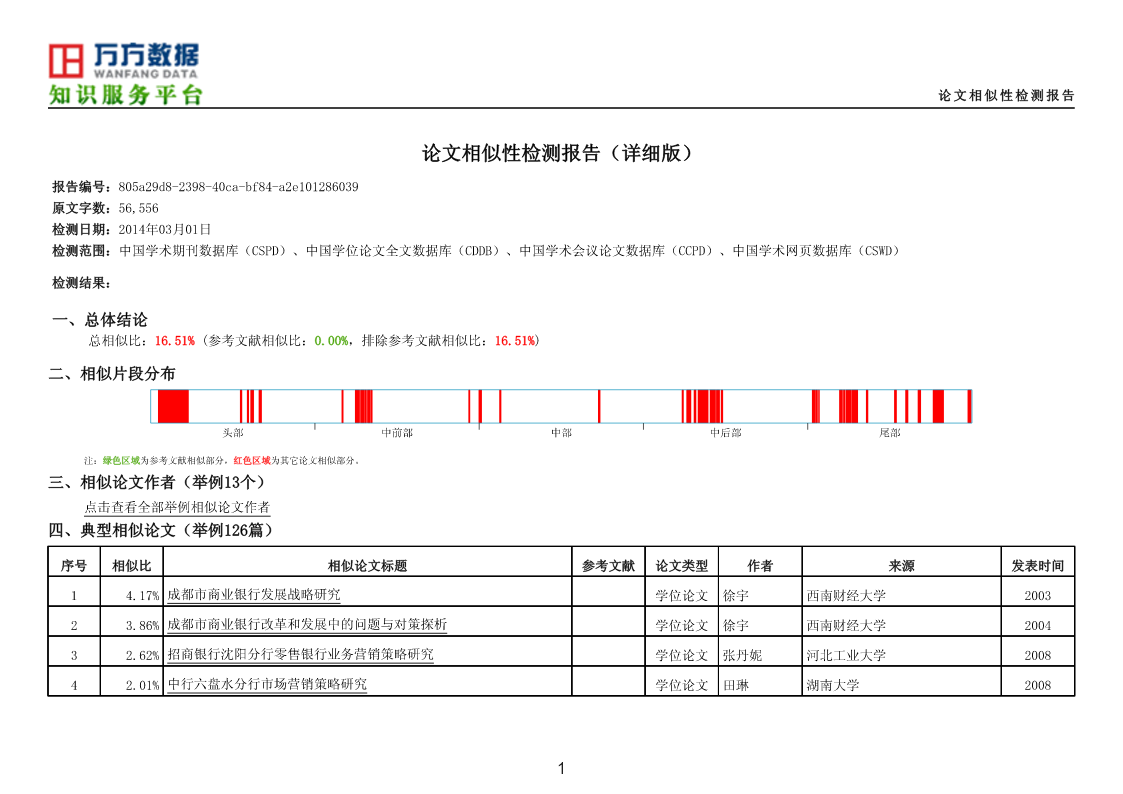This screenshot has height=794, width=1123.
Task: Open link 点击查看全部举例相似论文作者
Action: (x=177, y=507)
